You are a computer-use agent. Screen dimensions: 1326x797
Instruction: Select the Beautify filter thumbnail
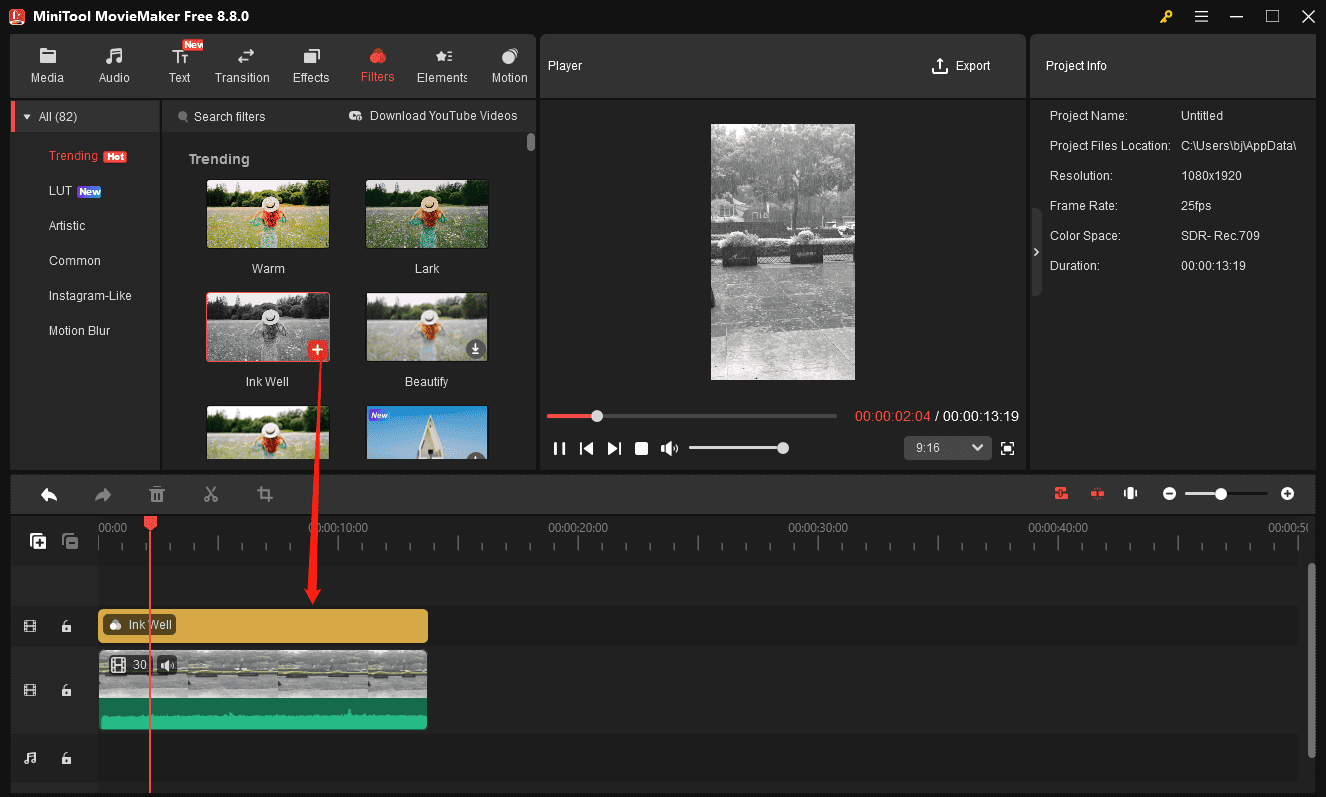(x=427, y=327)
